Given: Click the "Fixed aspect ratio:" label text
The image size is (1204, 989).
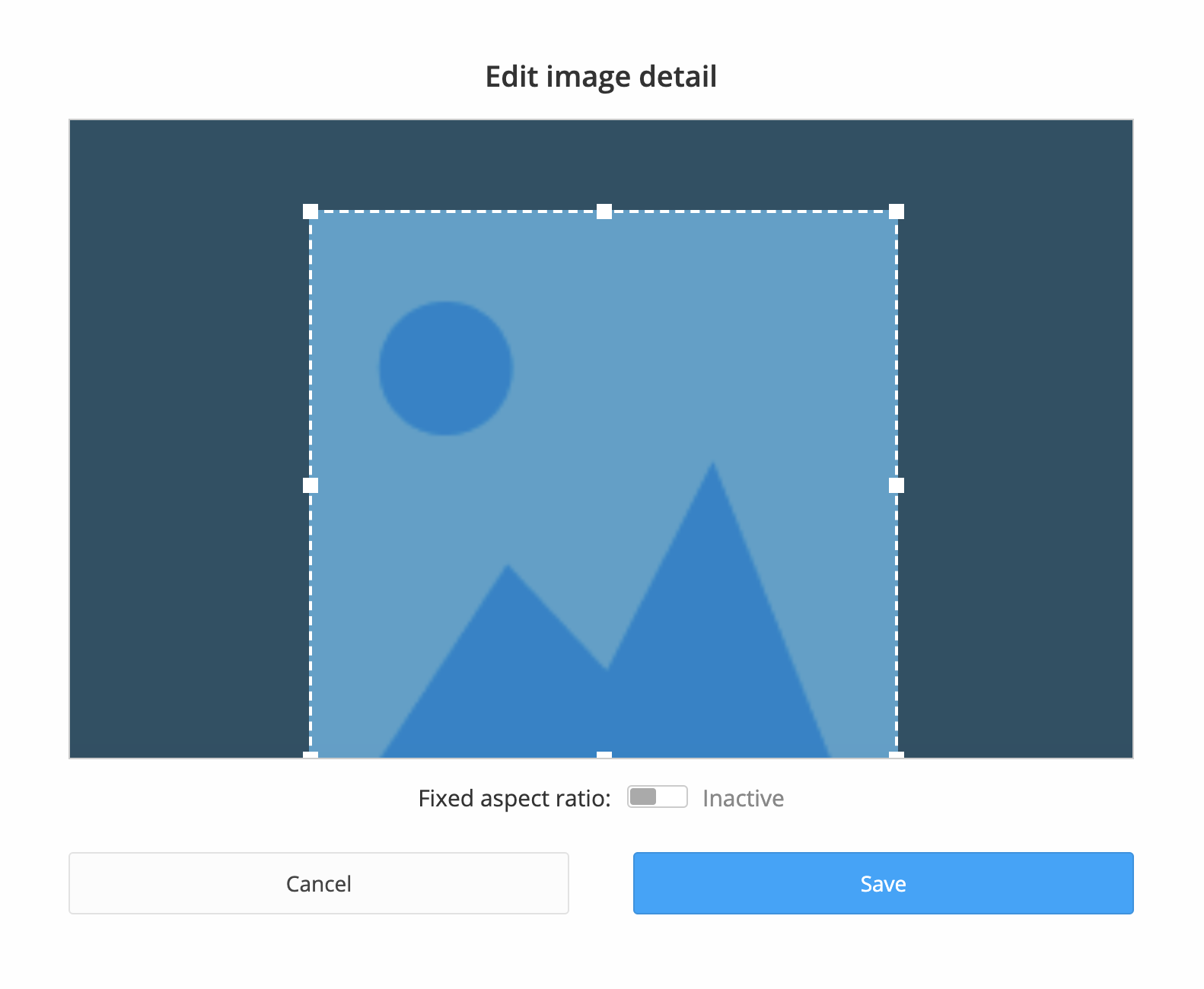Looking at the screenshot, I should click(514, 798).
